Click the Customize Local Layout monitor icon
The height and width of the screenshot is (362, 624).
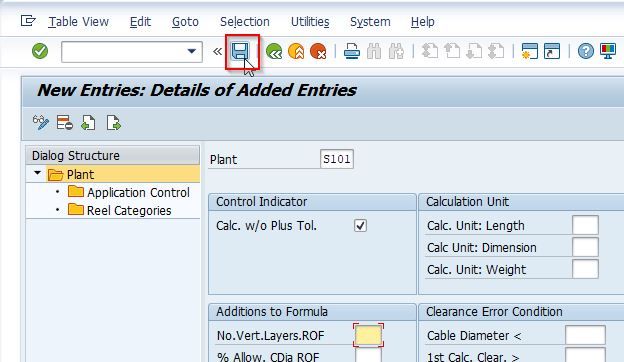(608, 51)
